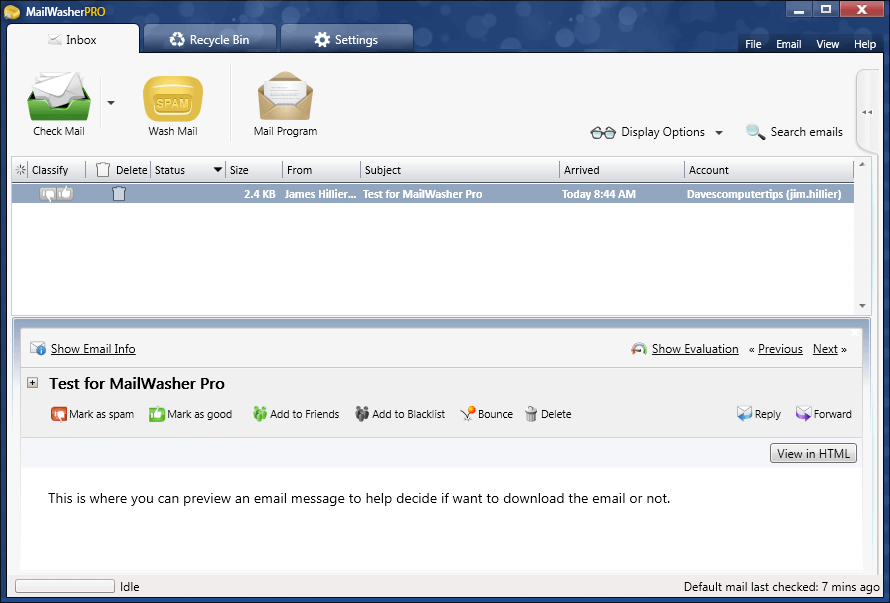Close the preview pane with X
The height and width of the screenshot is (603, 890).
pyautogui.click(x=855, y=333)
